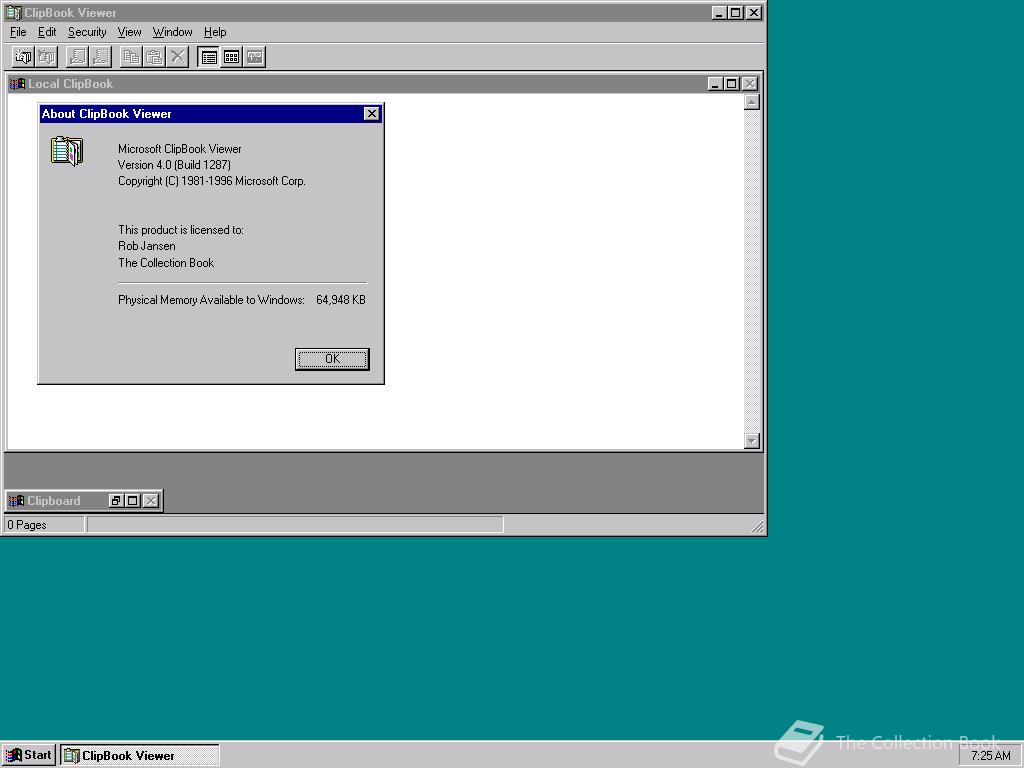Open the Edit menu

point(47,32)
